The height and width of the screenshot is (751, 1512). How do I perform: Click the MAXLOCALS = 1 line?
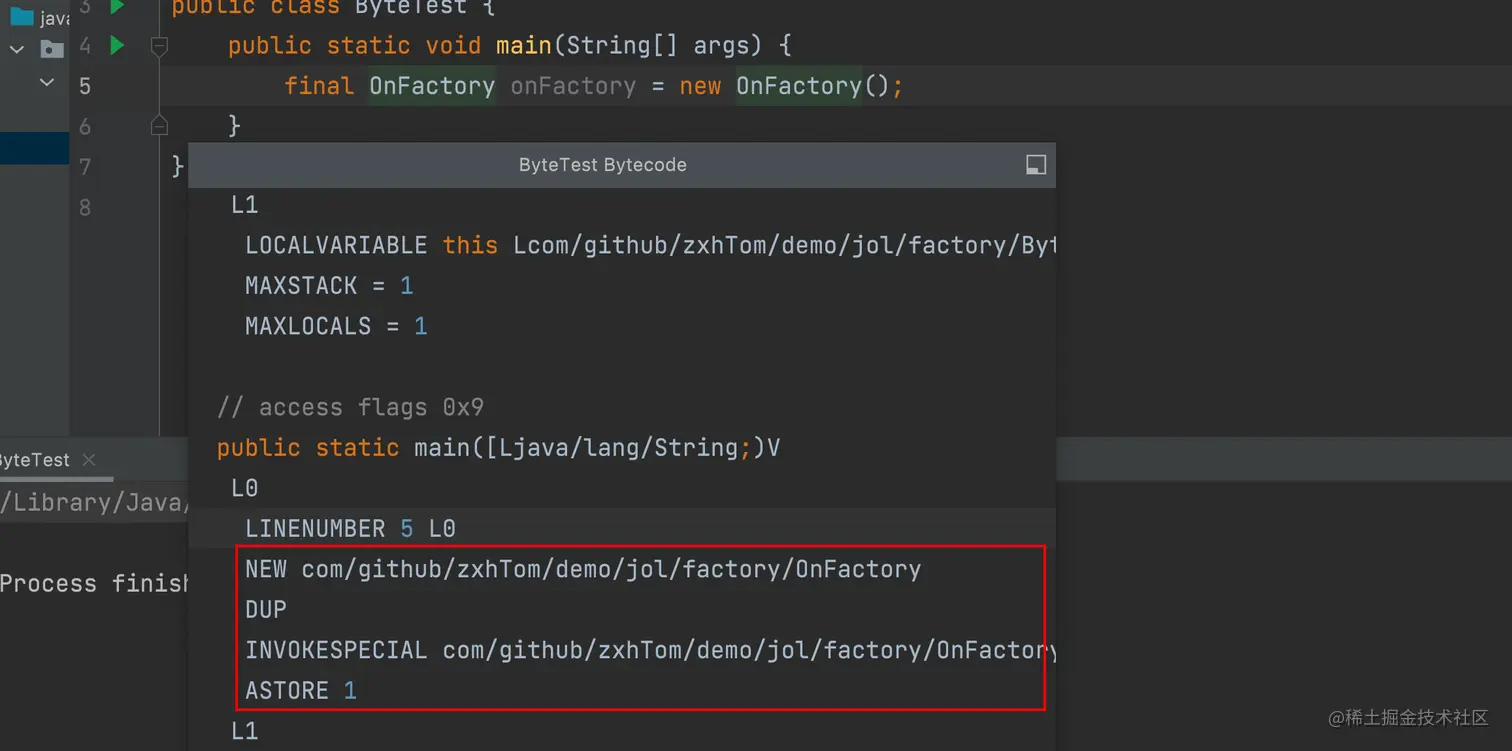pos(336,326)
